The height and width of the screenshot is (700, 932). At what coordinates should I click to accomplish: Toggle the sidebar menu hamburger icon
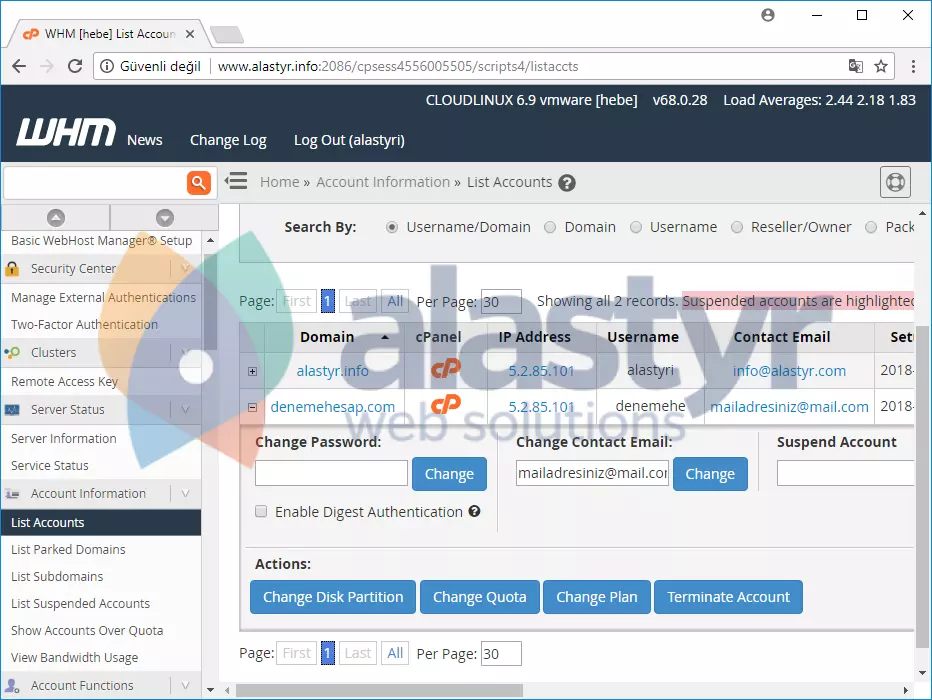point(236,181)
